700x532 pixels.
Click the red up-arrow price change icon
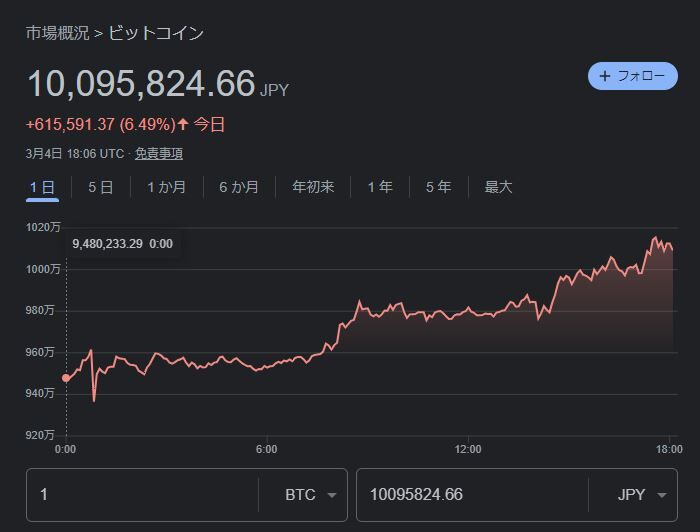click(183, 124)
